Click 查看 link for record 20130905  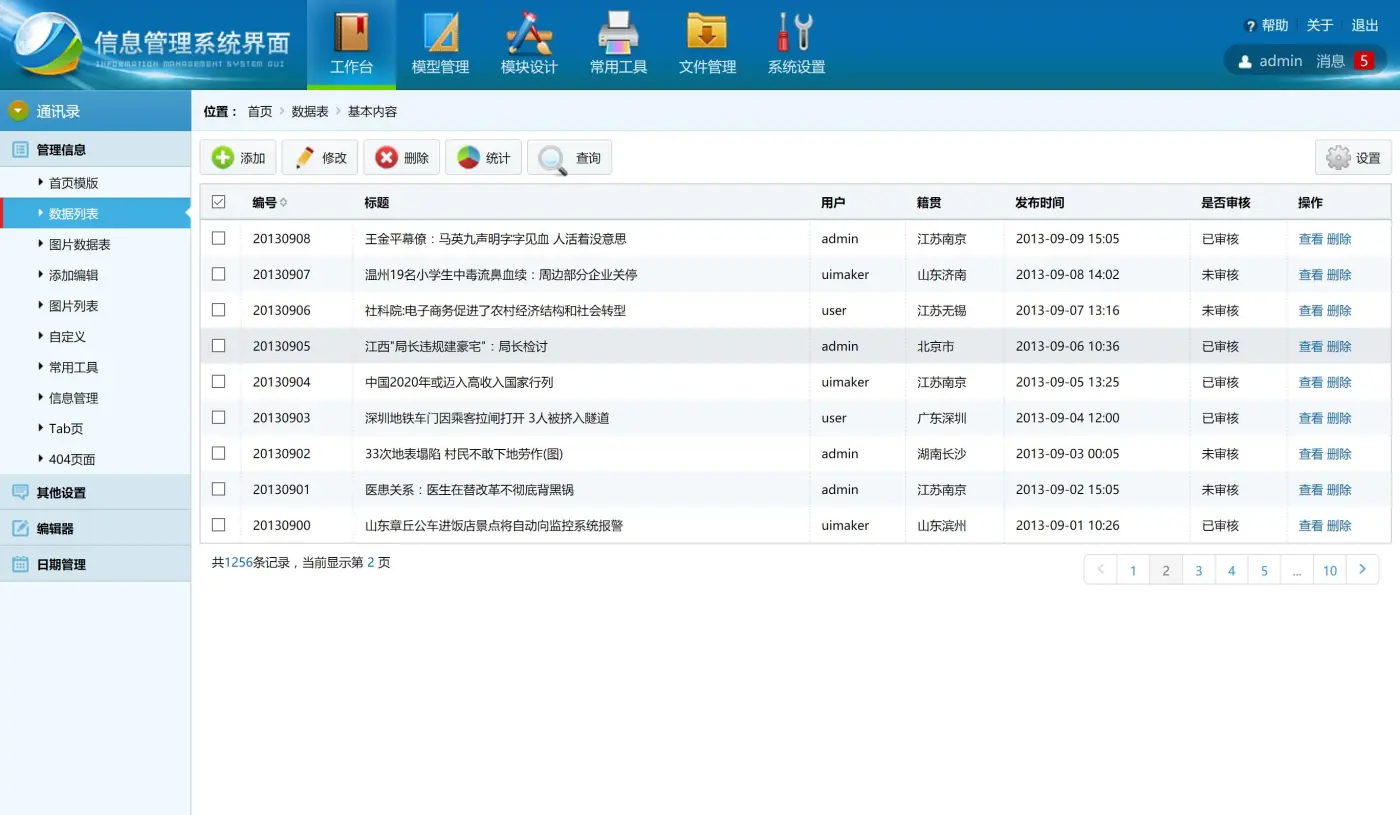click(1310, 347)
